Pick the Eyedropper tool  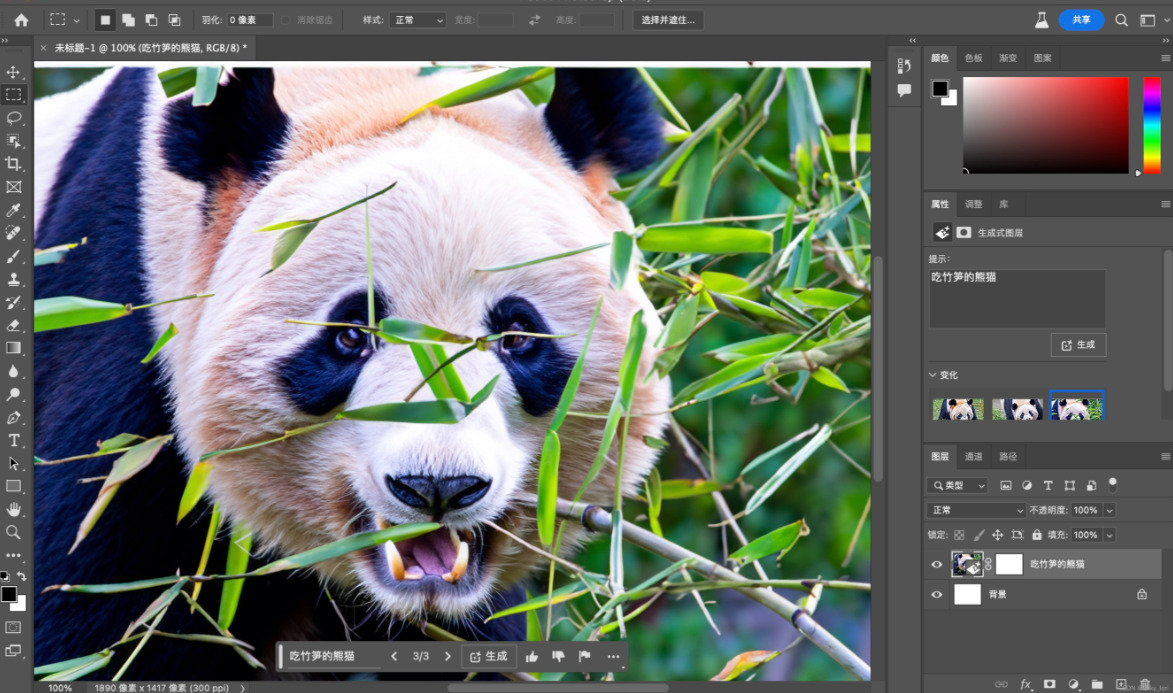pos(13,210)
